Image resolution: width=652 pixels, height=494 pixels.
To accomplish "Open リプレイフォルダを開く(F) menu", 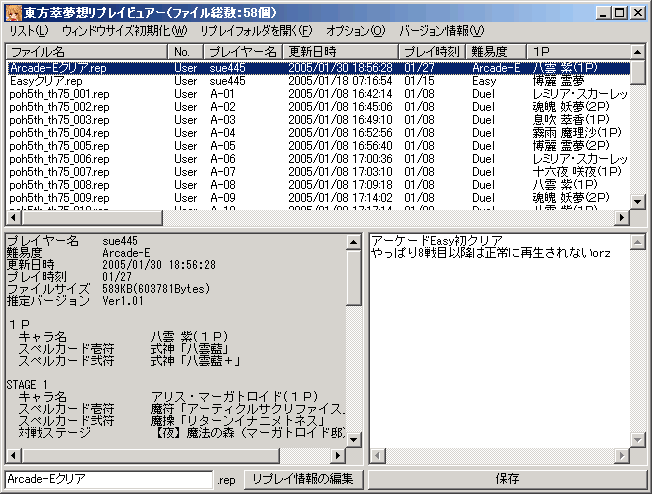I will pos(256,31).
